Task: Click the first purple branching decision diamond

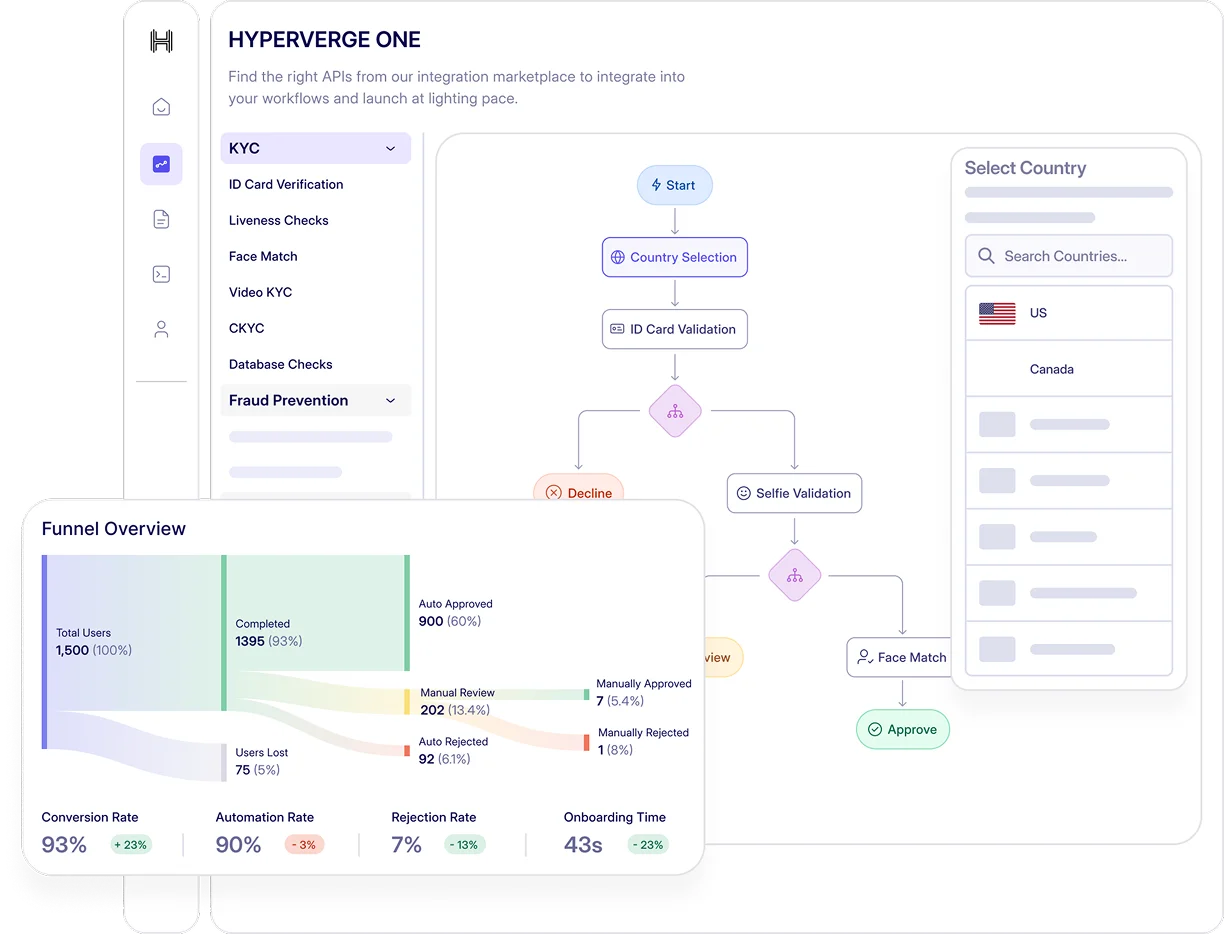Action: [675, 411]
